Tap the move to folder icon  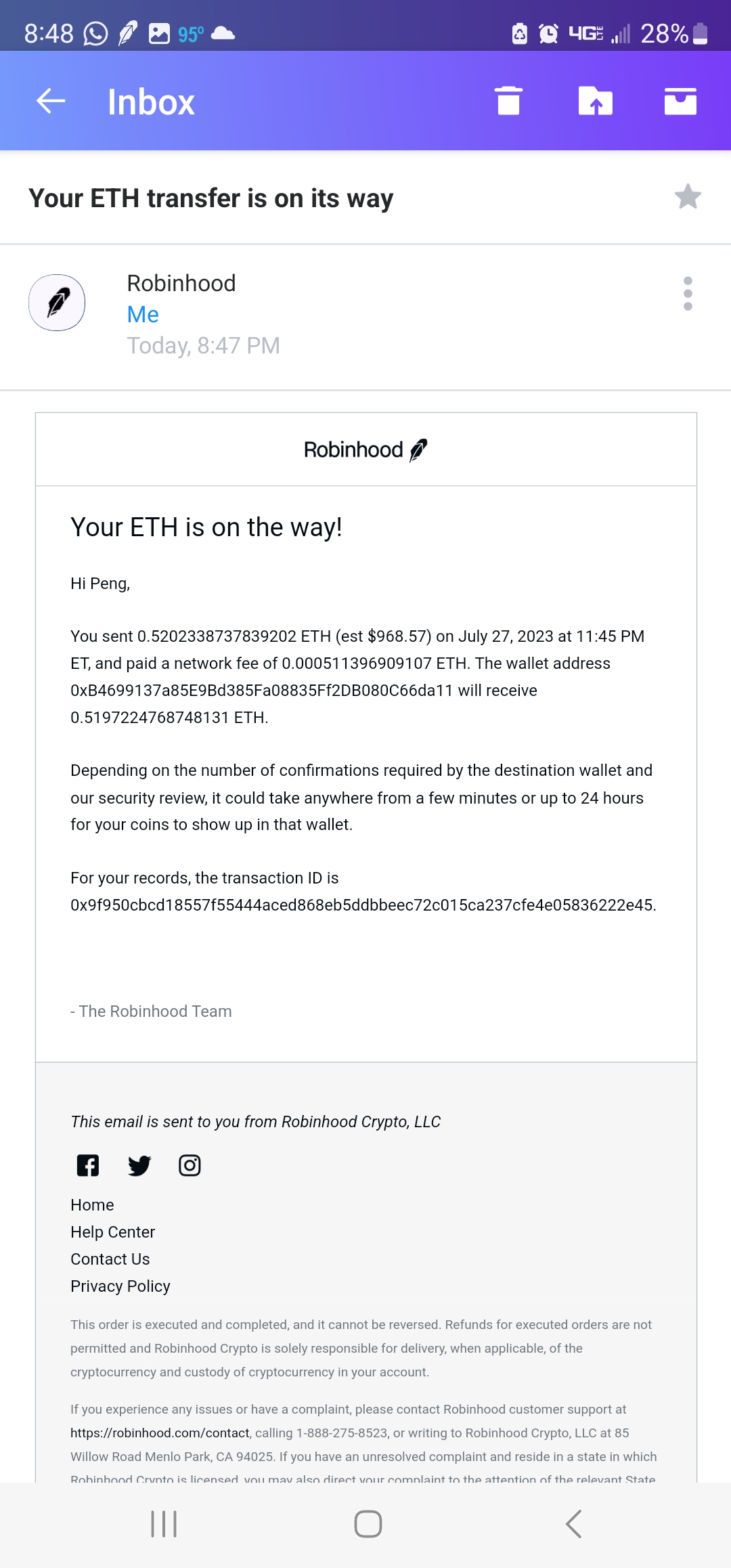595,102
